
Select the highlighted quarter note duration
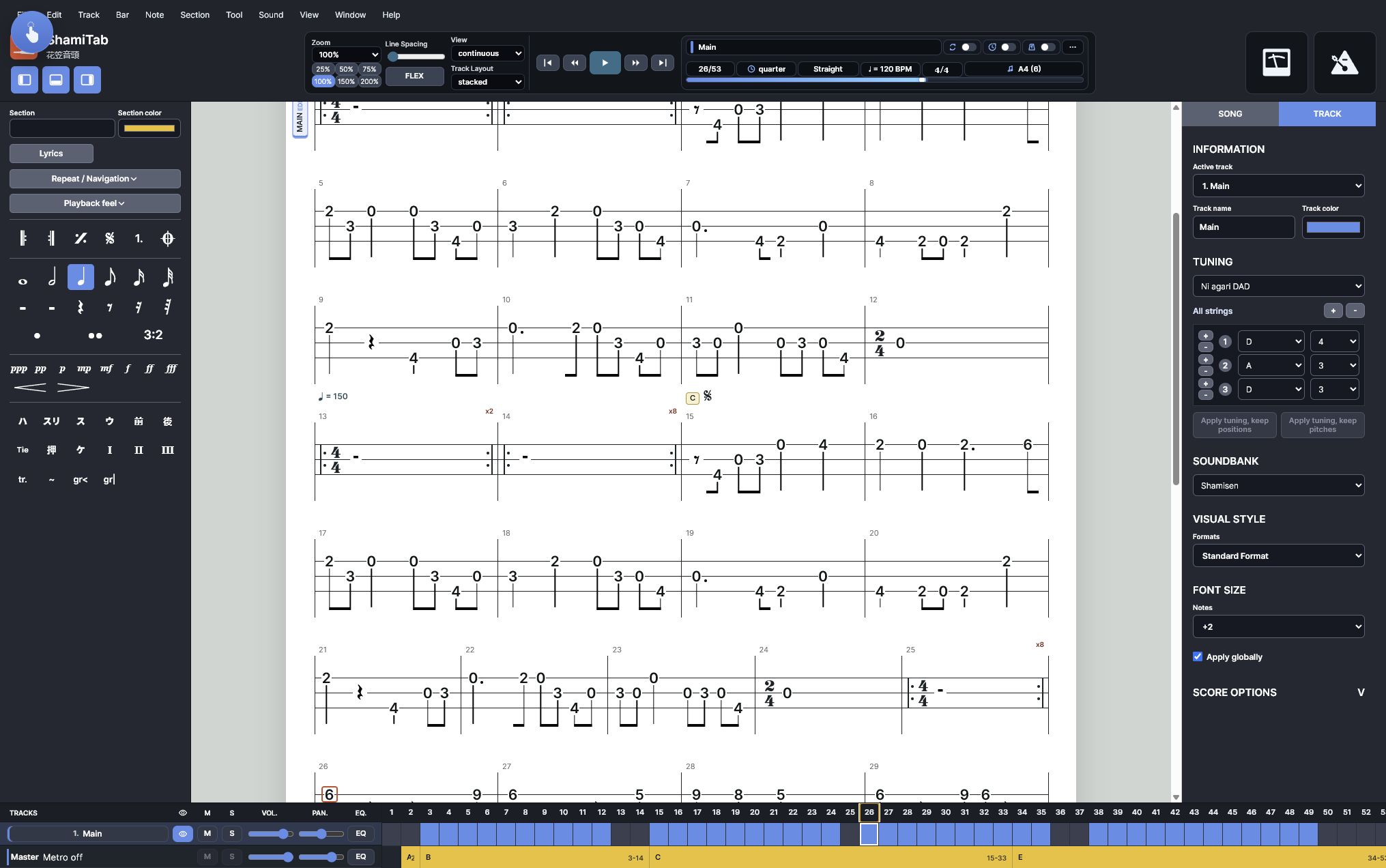coord(81,278)
